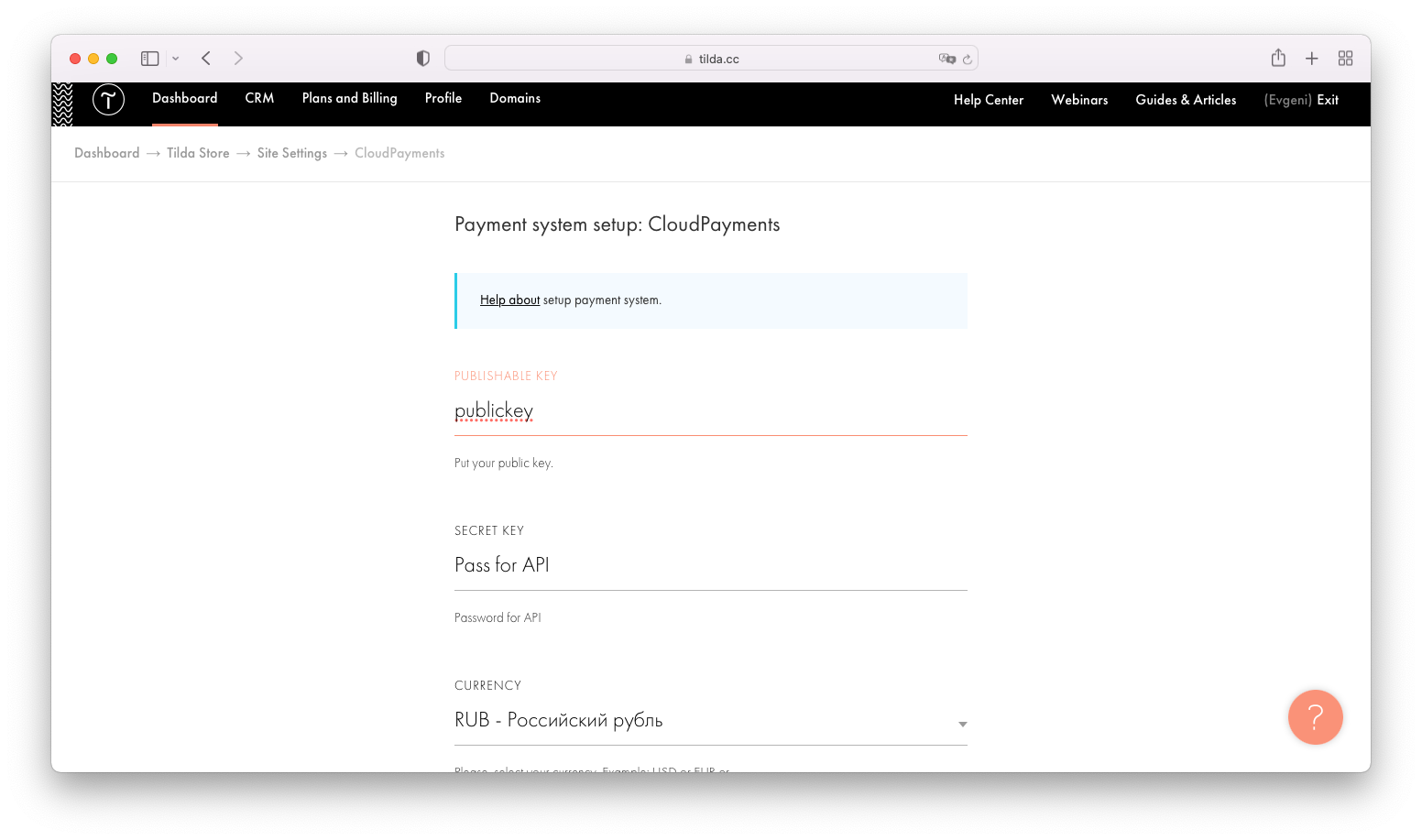The width and height of the screenshot is (1422, 840).
Task: Open a new tab using the plus icon
Action: point(1312,58)
